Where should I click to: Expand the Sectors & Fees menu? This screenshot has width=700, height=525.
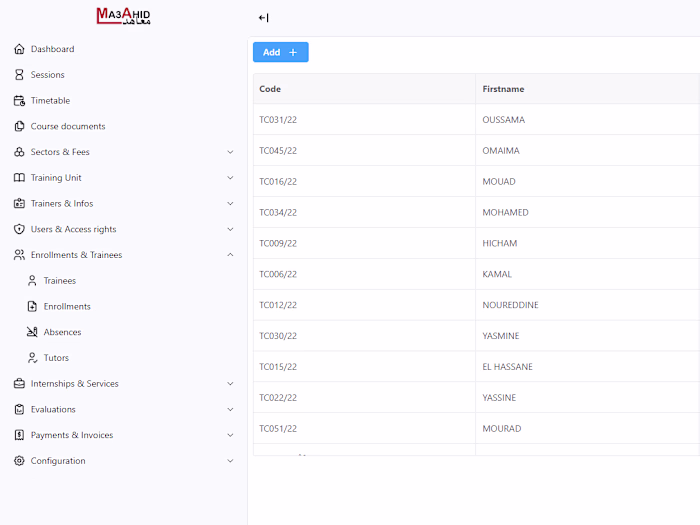tap(230, 152)
